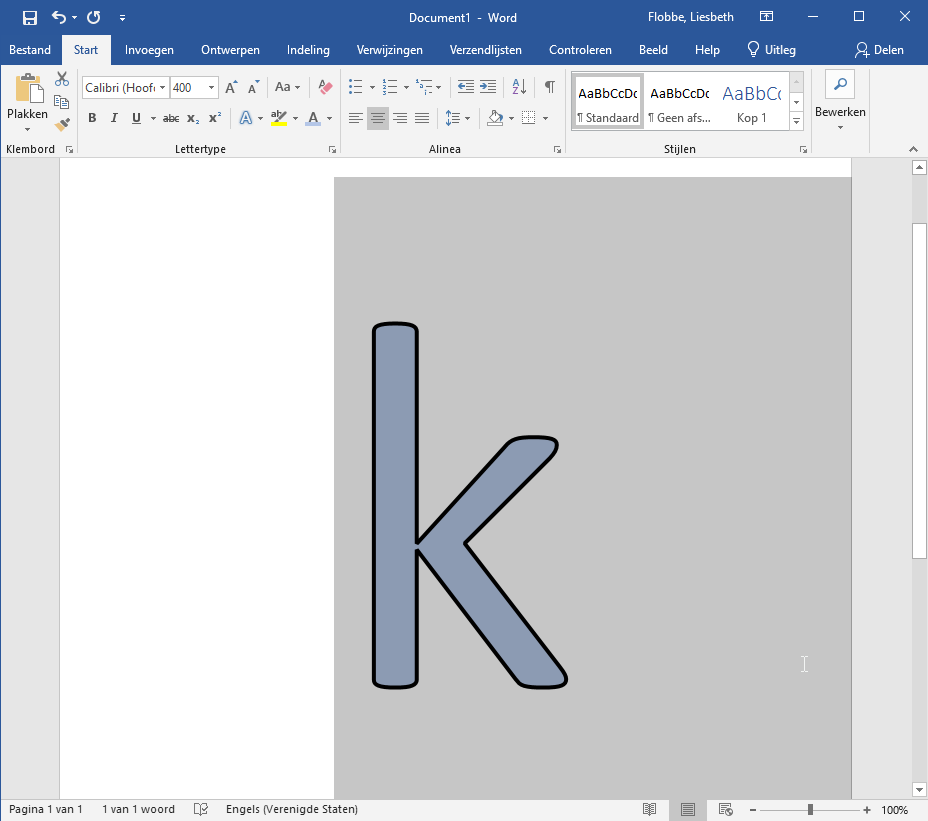Open the Change Case Aa dropdown
Image resolution: width=928 pixels, height=821 pixels.
[x=287, y=88]
